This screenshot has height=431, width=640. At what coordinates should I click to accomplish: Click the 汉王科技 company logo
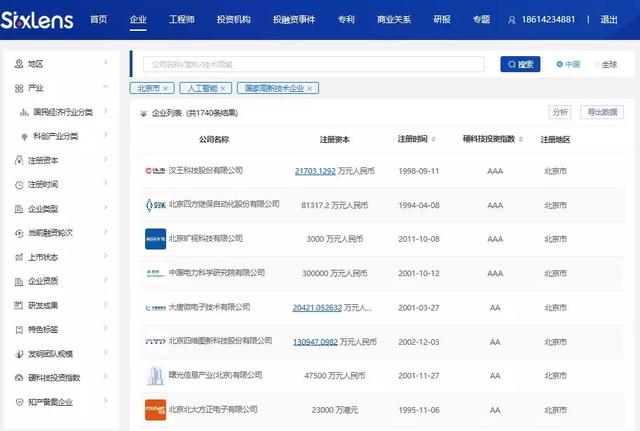pos(156,171)
